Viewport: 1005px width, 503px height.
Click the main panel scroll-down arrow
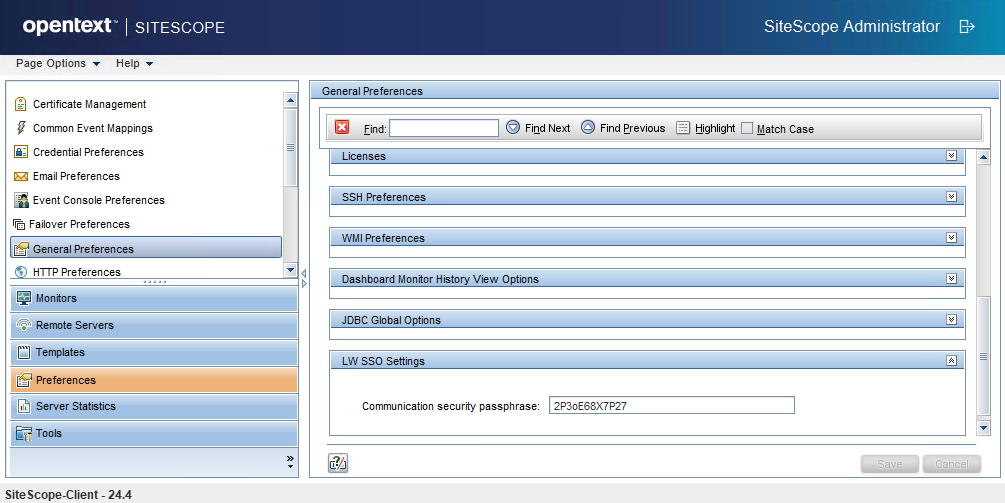point(984,427)
